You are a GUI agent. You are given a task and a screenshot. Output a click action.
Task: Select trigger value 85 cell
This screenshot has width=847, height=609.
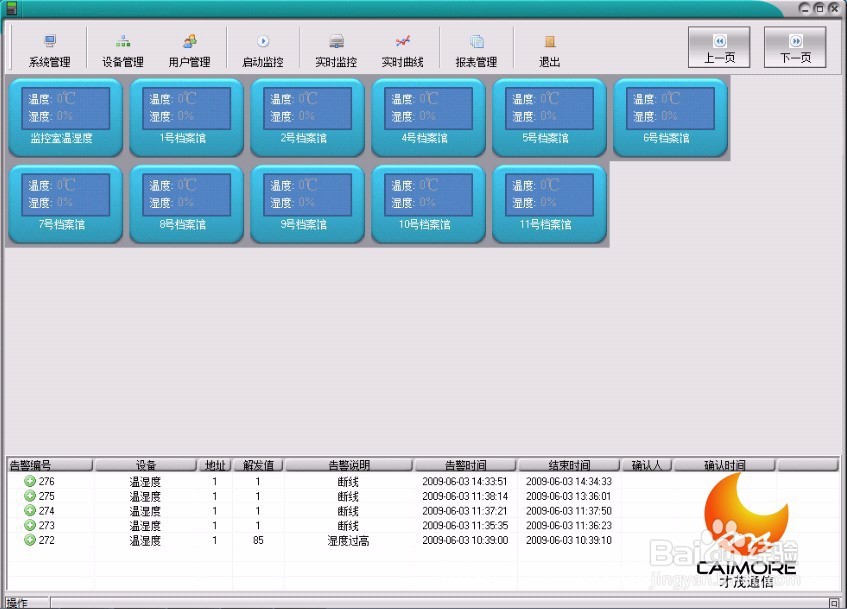(x=258, y=540)
